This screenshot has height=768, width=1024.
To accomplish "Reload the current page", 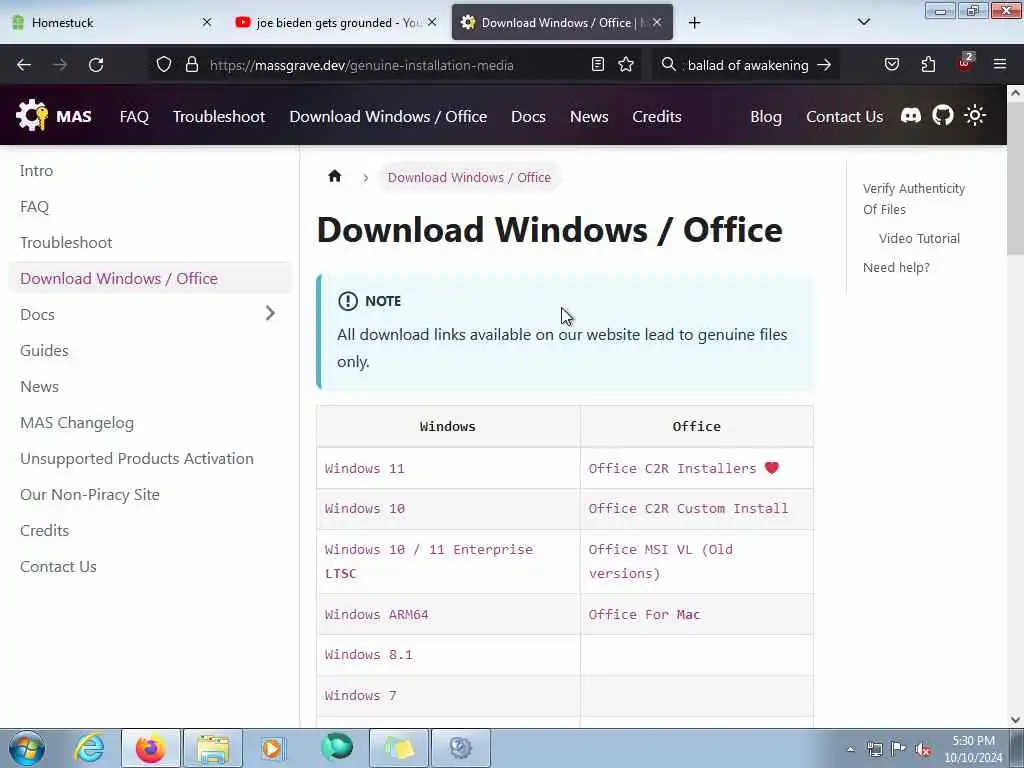I will click(96, 65).
